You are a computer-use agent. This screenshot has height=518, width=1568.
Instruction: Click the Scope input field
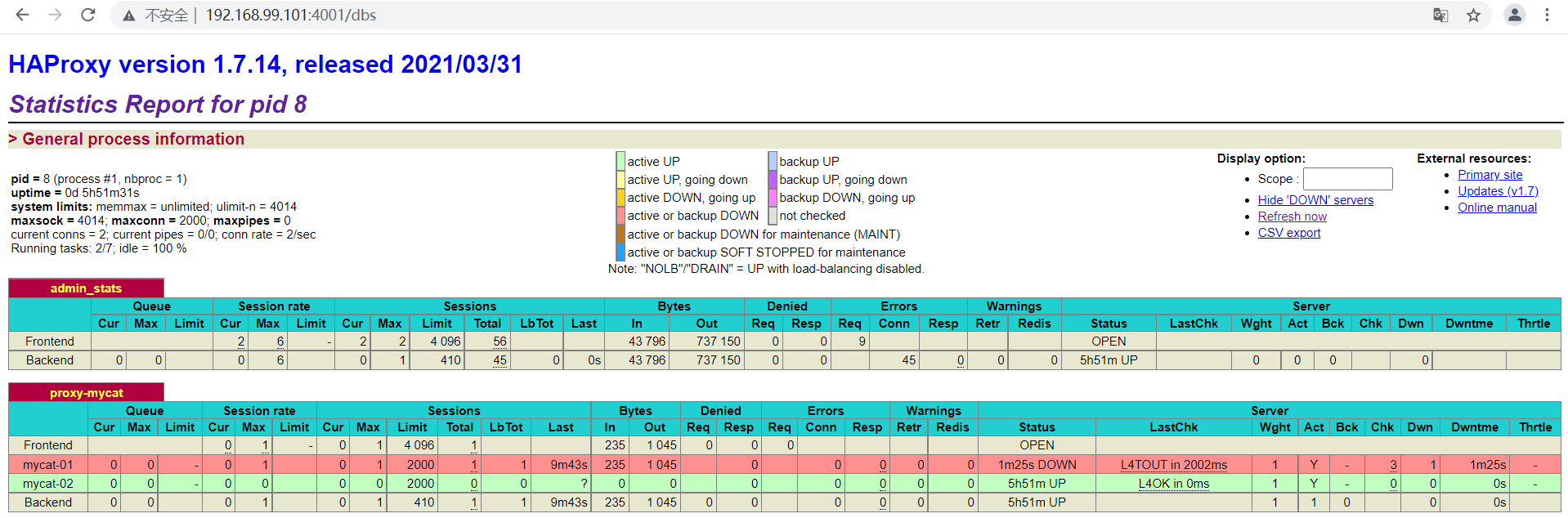1347,179
